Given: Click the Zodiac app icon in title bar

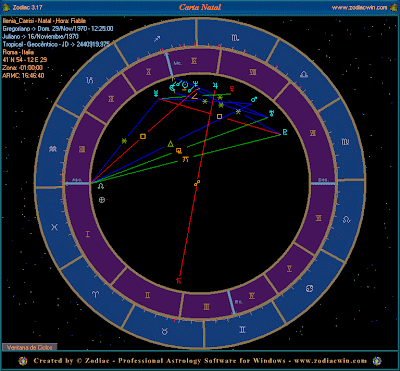Looking at the screenshot, I should (x=6, y=7).
